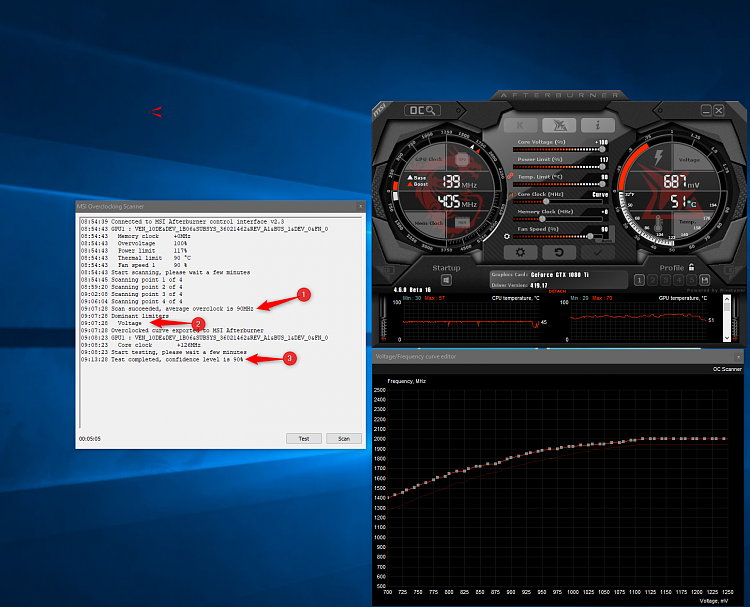The width and height of the screenshot is (750, 607).
Task: Click the reset arrow button
Action: [x=559, y=252]
